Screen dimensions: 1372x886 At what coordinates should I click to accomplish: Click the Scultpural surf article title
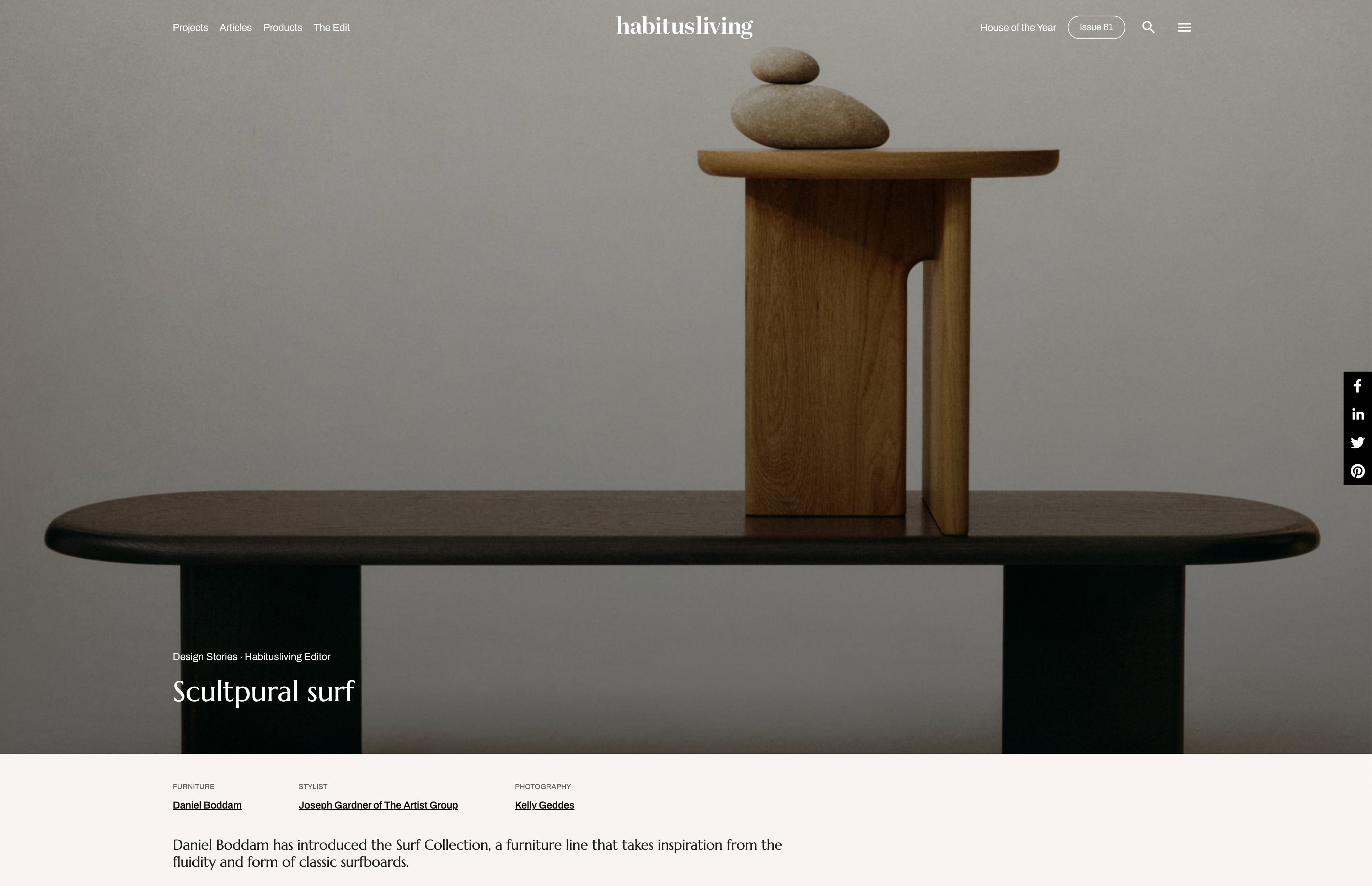point(263,692)
